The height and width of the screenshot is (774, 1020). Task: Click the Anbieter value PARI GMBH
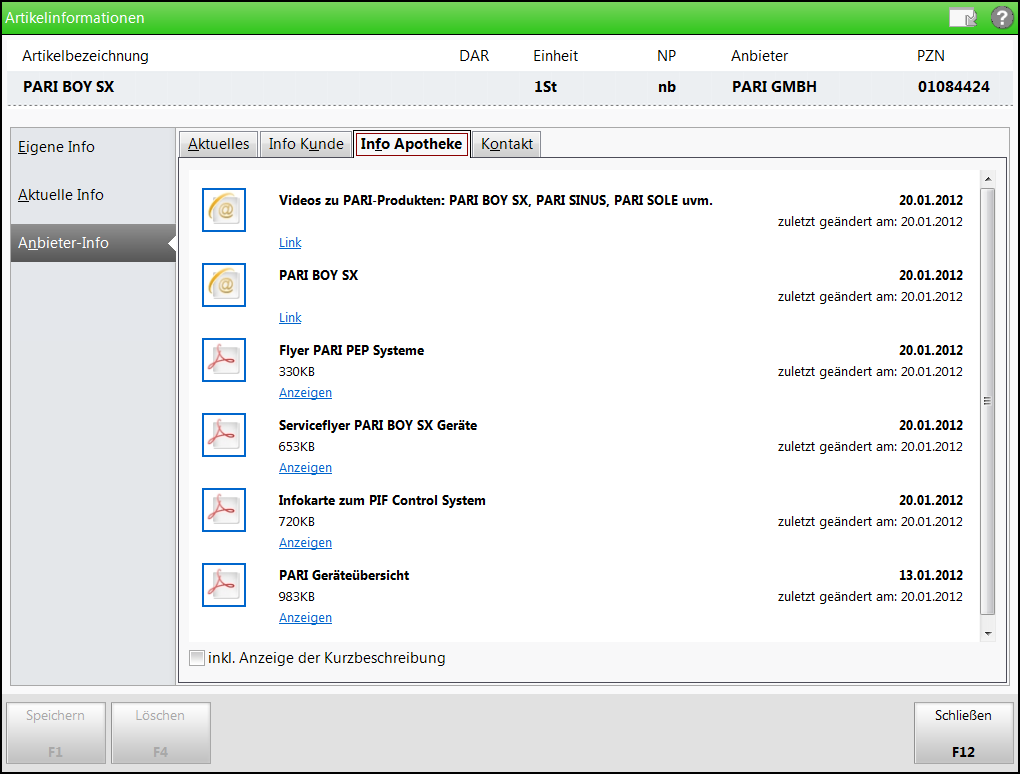pyautogui.click(x=774, y=87)
